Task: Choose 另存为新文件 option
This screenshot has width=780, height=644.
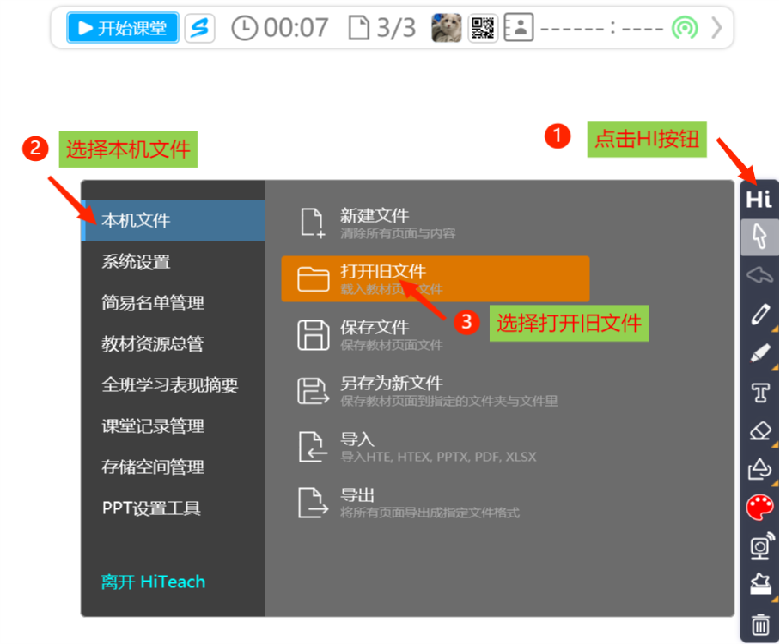Action: coord(390,390)
